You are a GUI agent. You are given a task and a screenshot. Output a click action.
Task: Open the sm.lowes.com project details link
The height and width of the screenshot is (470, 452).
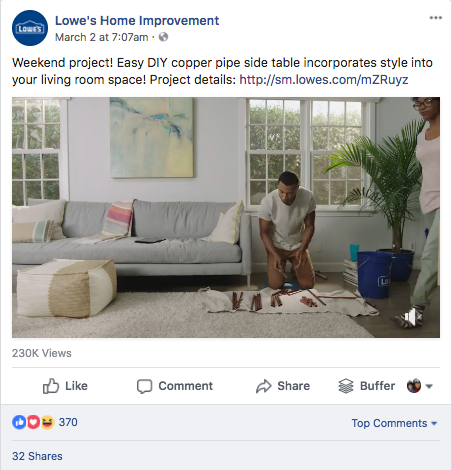coord(324,80)
